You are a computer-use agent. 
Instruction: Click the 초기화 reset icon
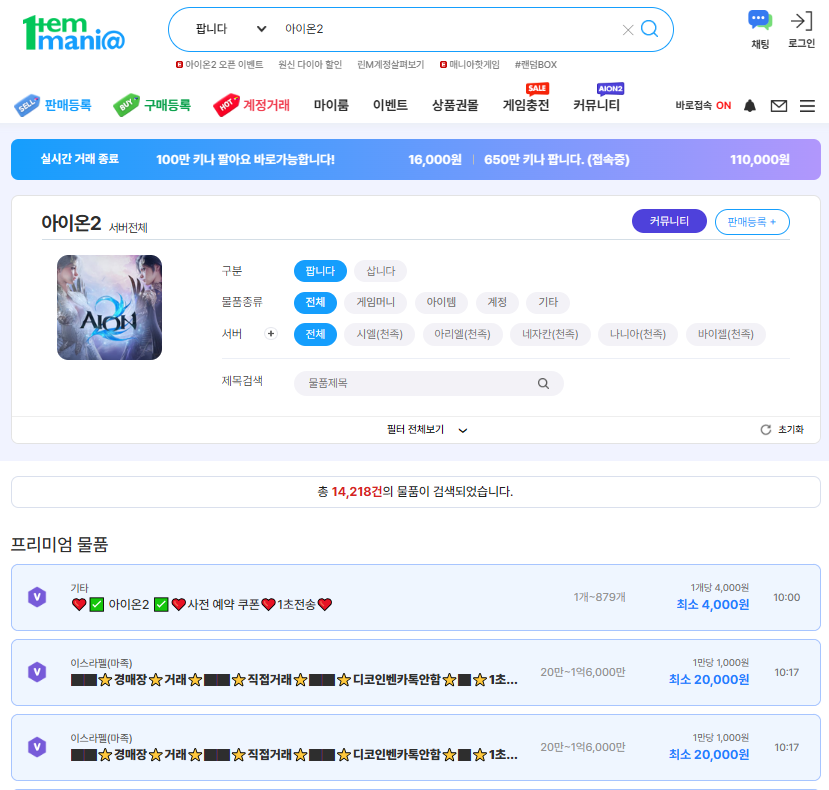766,429
